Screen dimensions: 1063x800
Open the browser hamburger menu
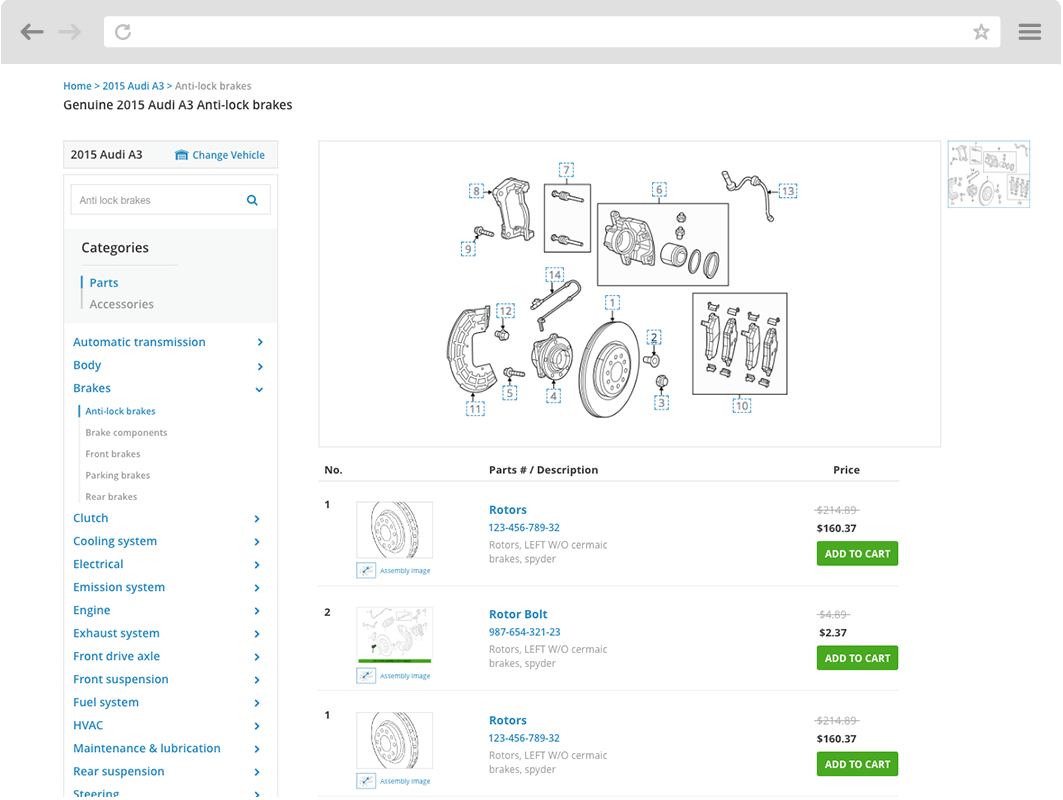pos(1030,32)
